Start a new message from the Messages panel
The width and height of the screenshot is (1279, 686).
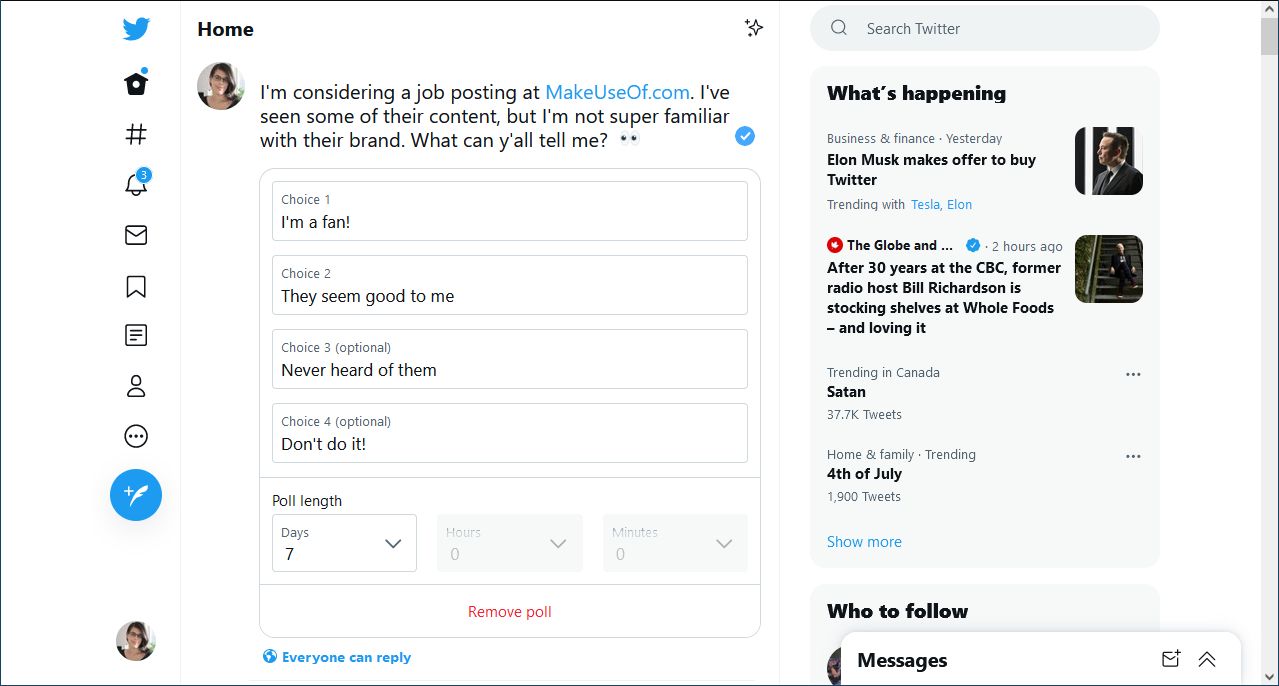1170,659
